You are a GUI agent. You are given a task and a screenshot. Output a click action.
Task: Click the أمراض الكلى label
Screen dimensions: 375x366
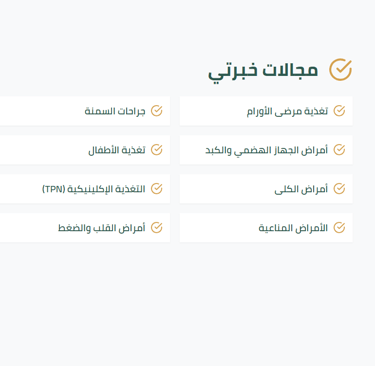point(301,189)
